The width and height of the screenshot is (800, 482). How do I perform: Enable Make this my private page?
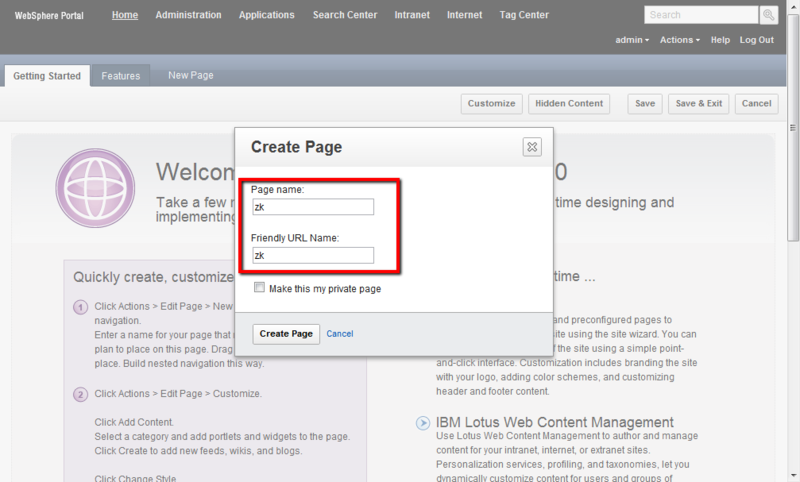(x=260, y=288)
